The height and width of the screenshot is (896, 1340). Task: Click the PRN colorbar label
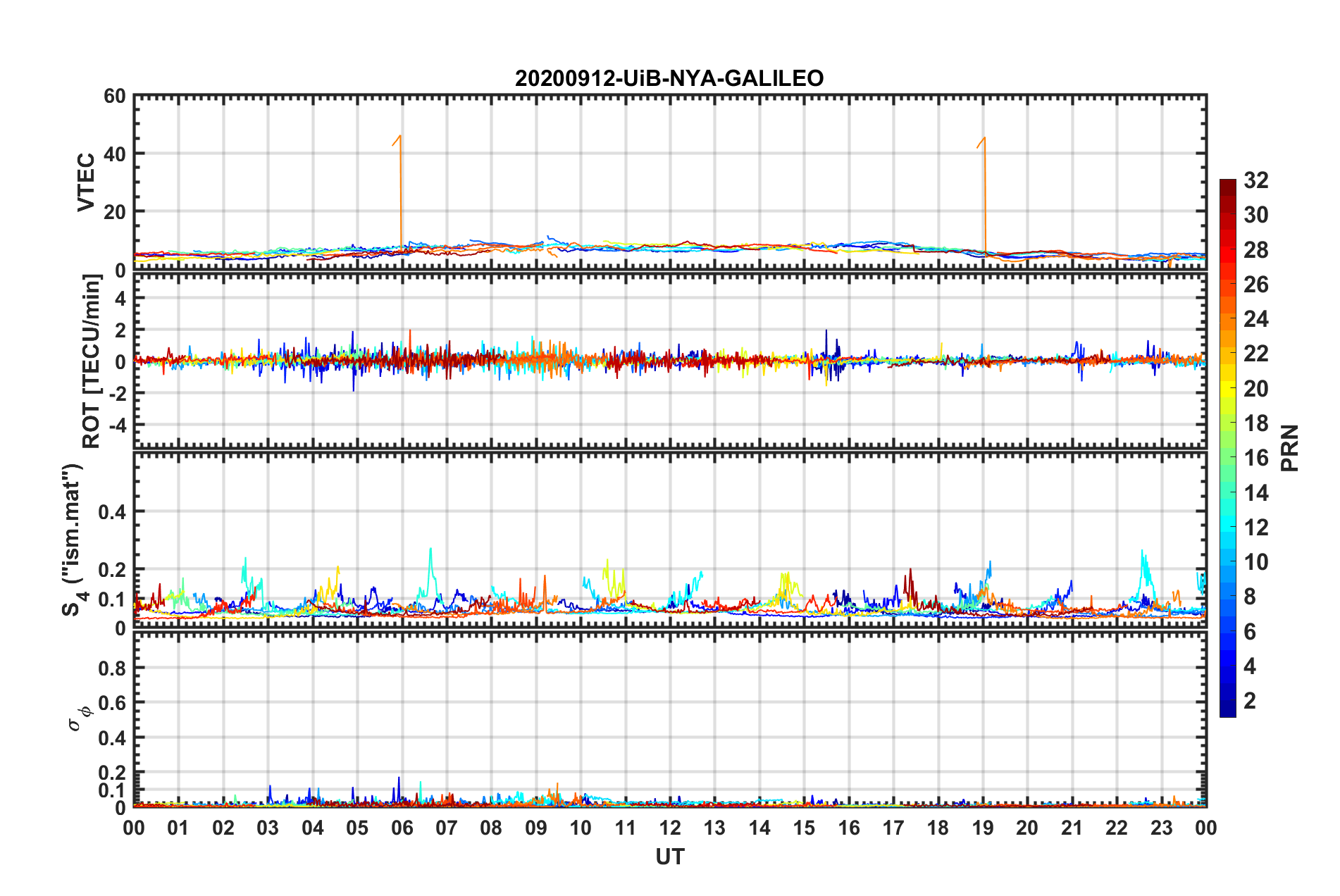[1290, 448]
